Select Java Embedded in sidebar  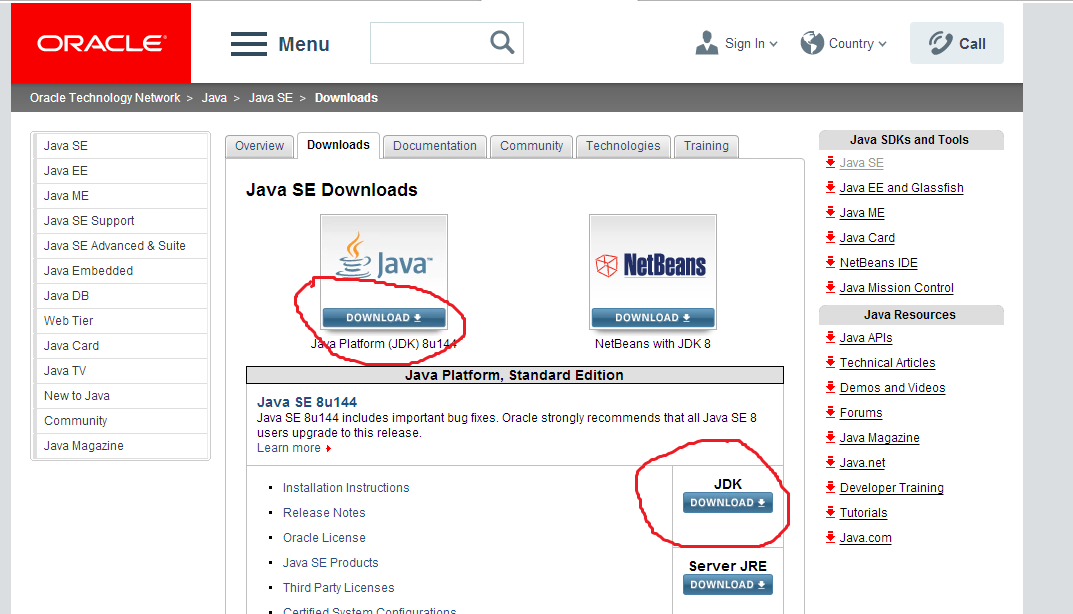click(121, 270)
